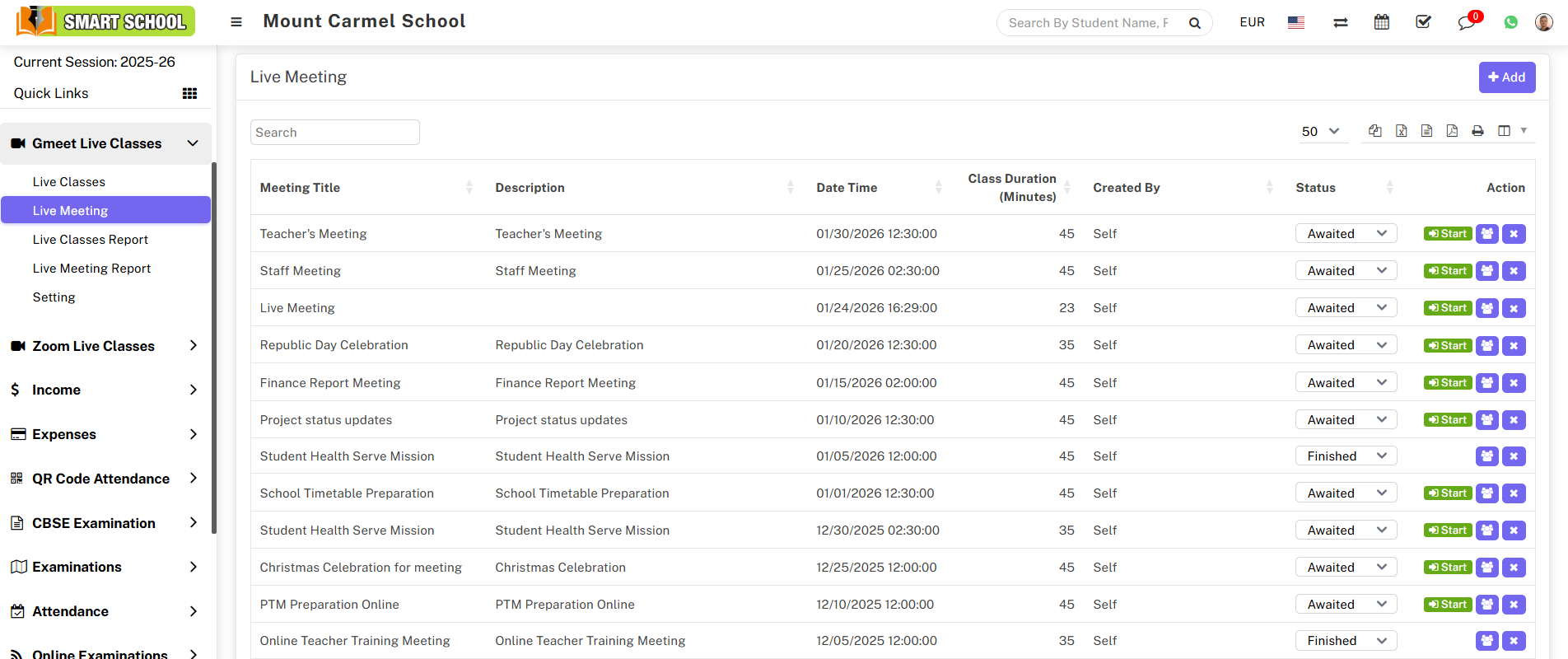Delete the Republic Day Celebration meeting
Screen dimensions: 1568x659
pos(1514,345)
